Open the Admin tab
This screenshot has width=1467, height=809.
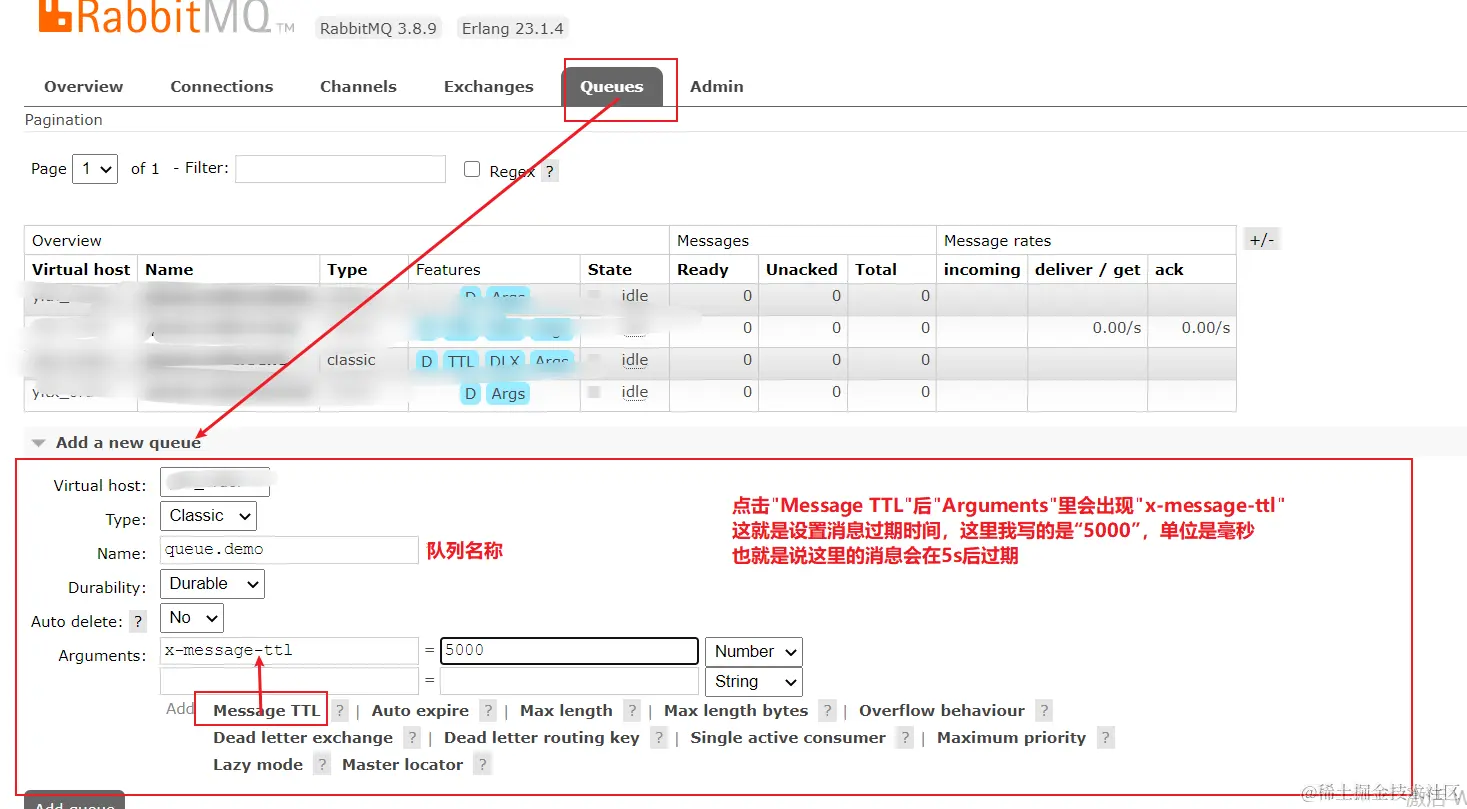pyautogui.click(x=717, y=86)
